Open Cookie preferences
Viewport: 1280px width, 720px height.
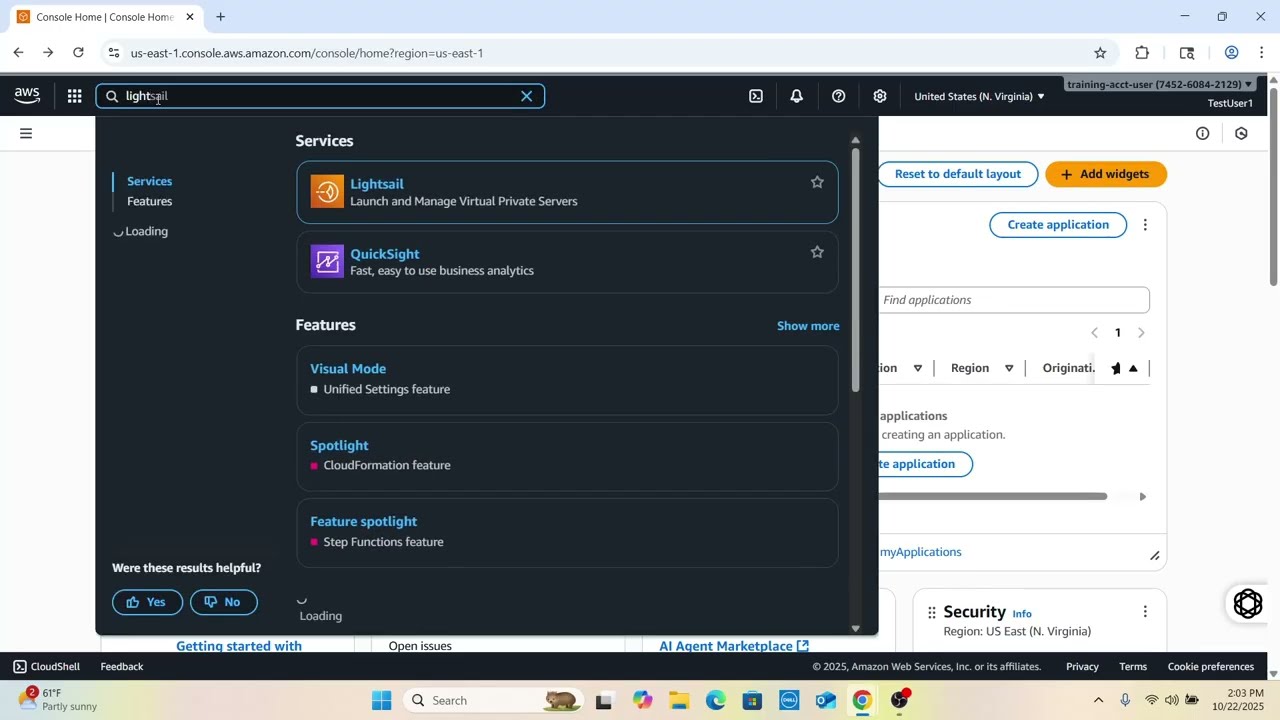(1211, 667)
